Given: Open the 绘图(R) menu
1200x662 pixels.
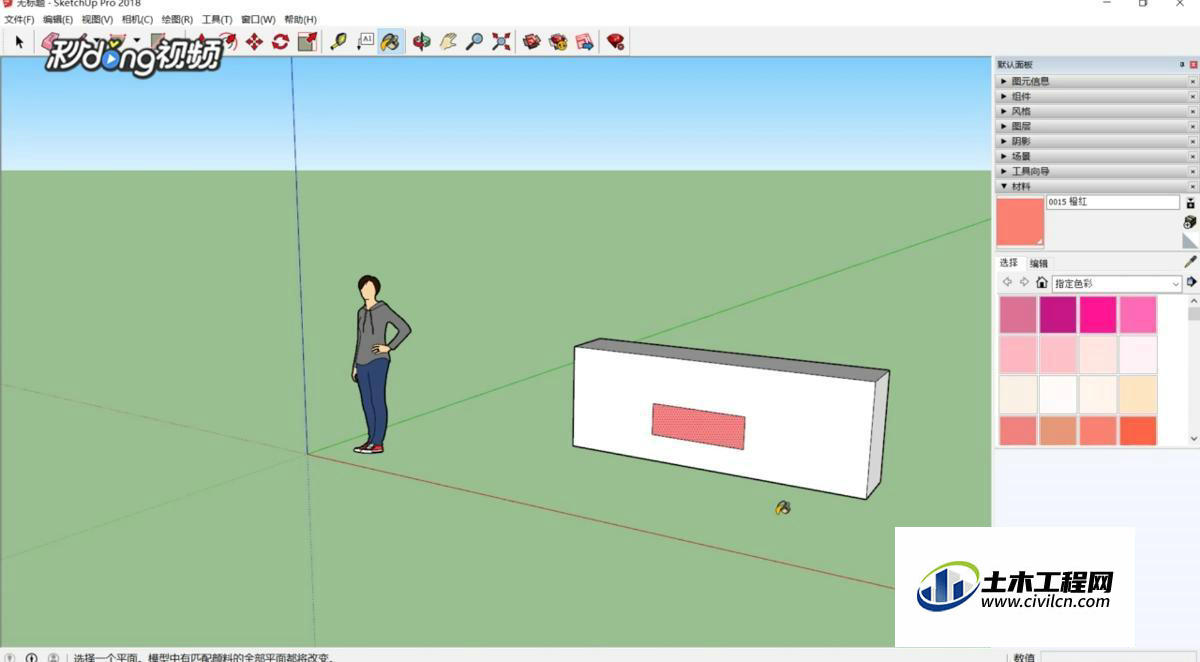Looking at the screenshot, I should [177, 19].
